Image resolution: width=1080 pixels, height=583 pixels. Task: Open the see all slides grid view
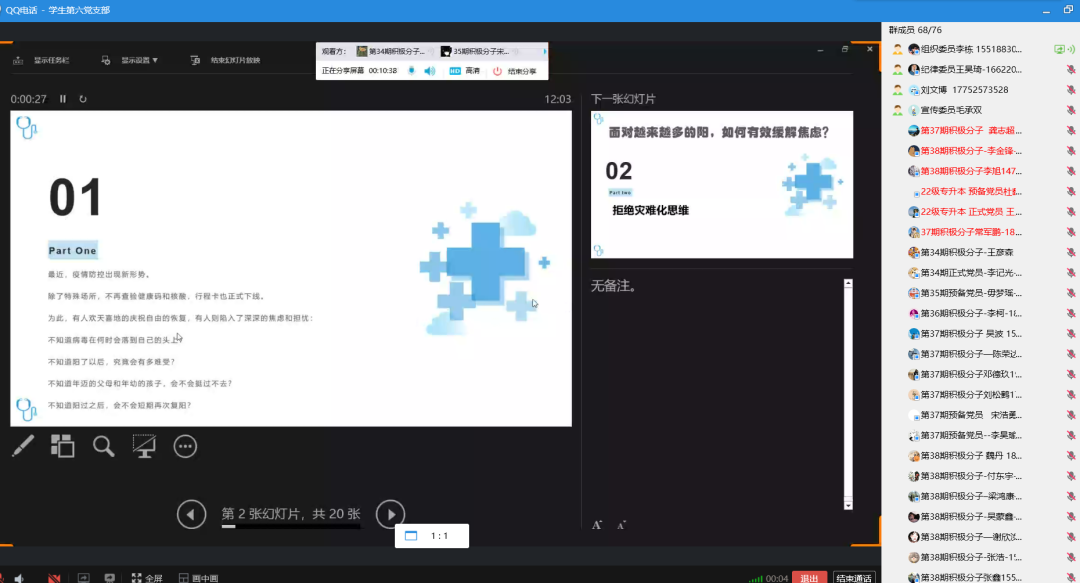[63, 446]
